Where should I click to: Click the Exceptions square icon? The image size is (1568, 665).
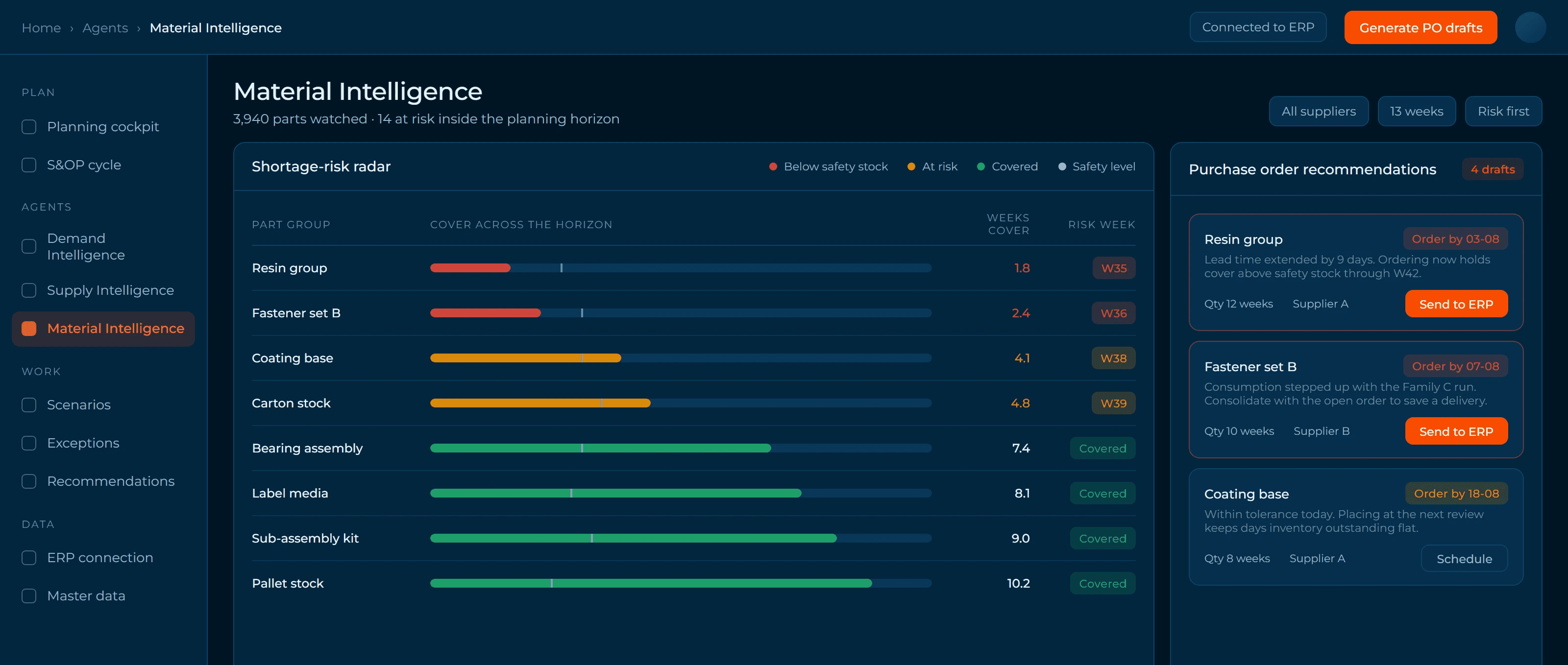[28, 443]
